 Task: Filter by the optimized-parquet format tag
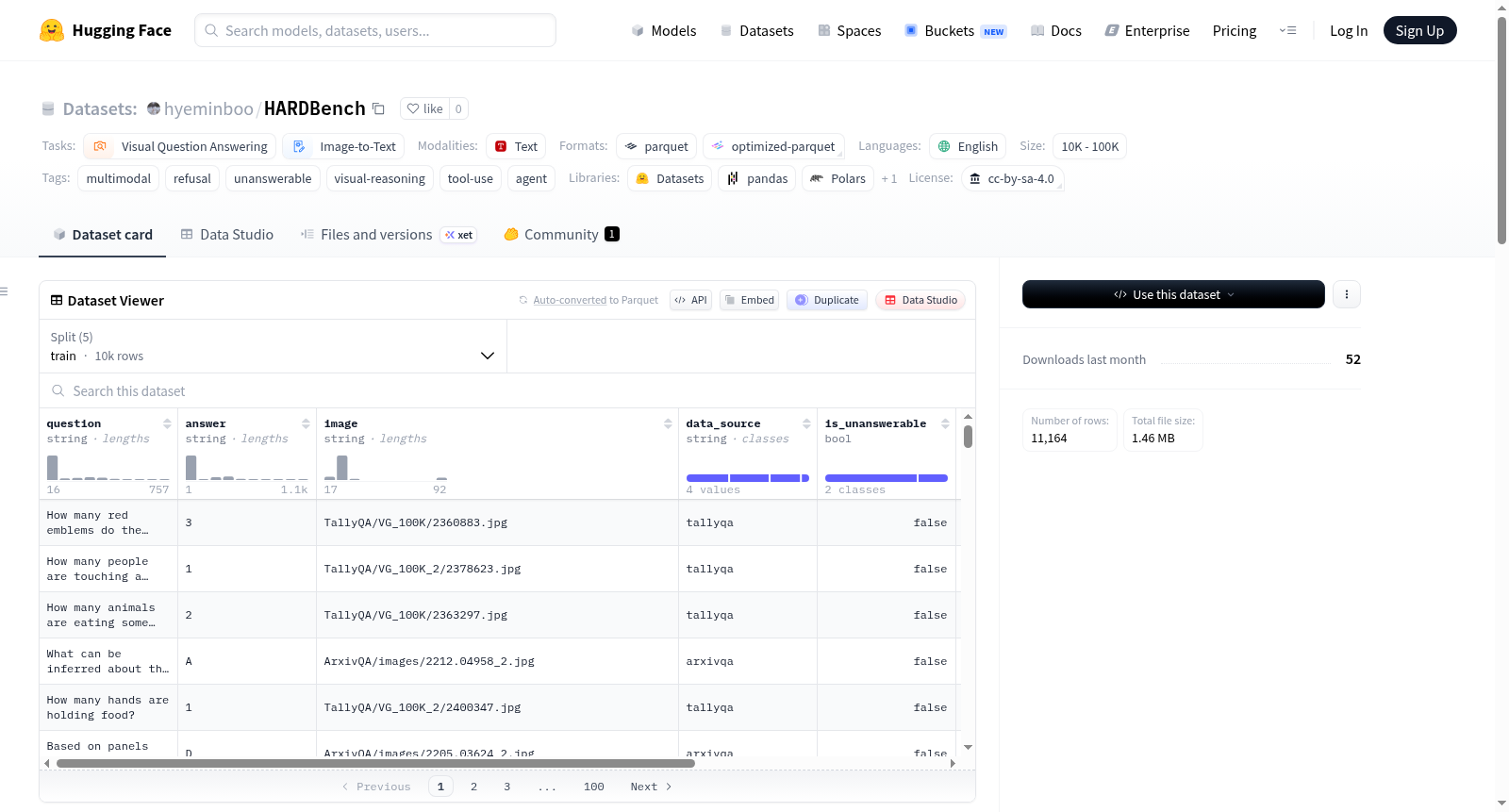tap(773, 146)
